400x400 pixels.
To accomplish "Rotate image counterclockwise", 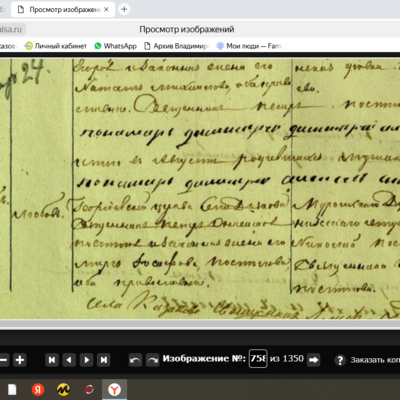I will tap(135, 360).
